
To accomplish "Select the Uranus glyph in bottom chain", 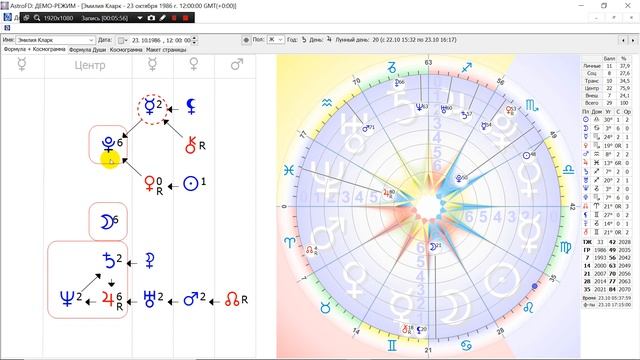I will tap(150, 299).
